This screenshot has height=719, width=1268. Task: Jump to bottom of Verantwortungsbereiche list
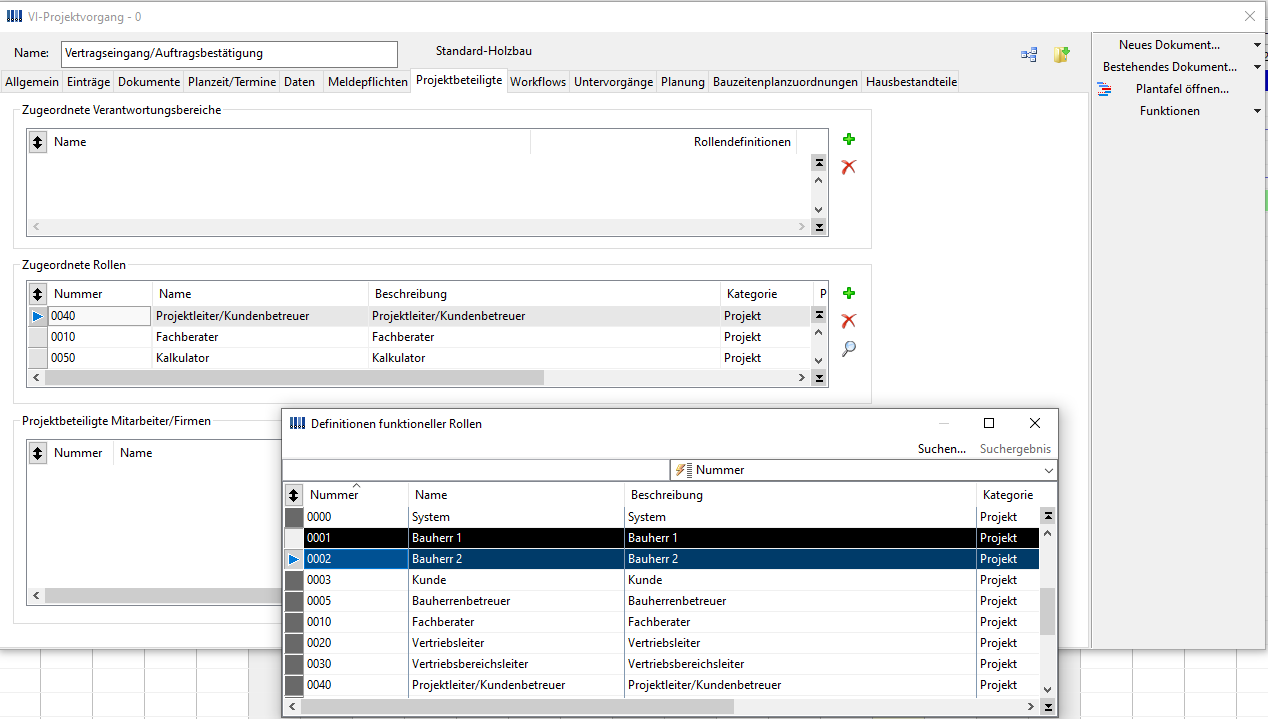tap(819, 227)
